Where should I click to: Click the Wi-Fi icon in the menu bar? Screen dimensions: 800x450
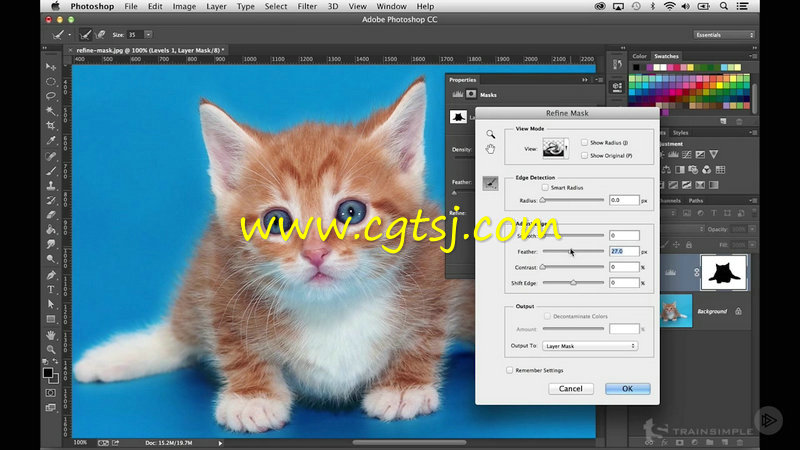tap(669, 7)
